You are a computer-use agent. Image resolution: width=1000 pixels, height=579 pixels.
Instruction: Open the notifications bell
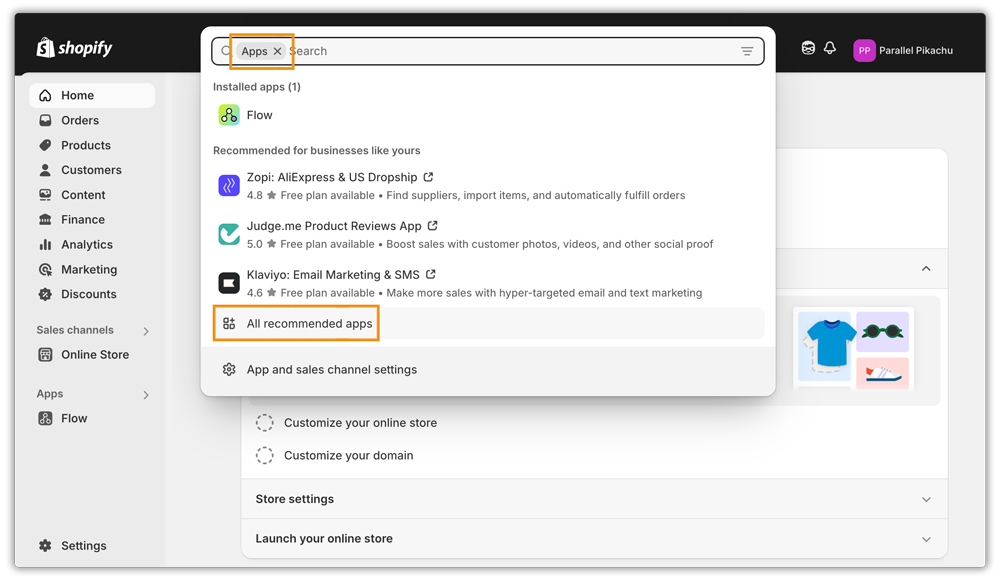(x=830, y=48)
